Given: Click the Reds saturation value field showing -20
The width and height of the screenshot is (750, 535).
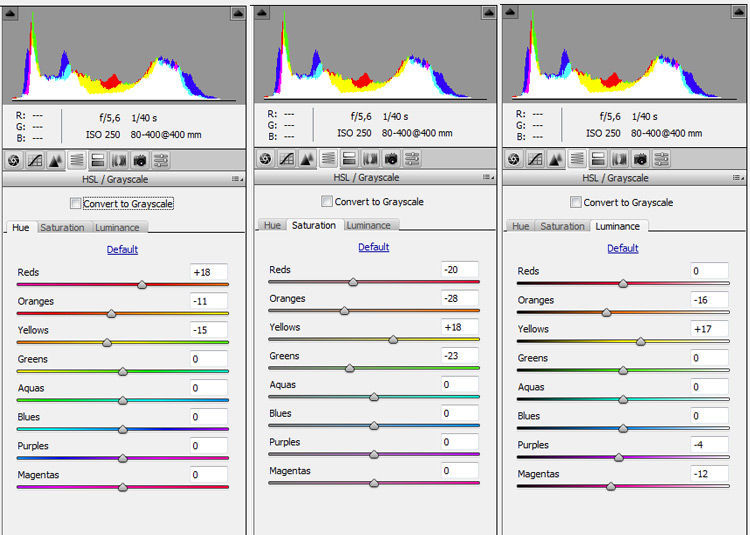Looking at the screenshot, I should point(460,270).
